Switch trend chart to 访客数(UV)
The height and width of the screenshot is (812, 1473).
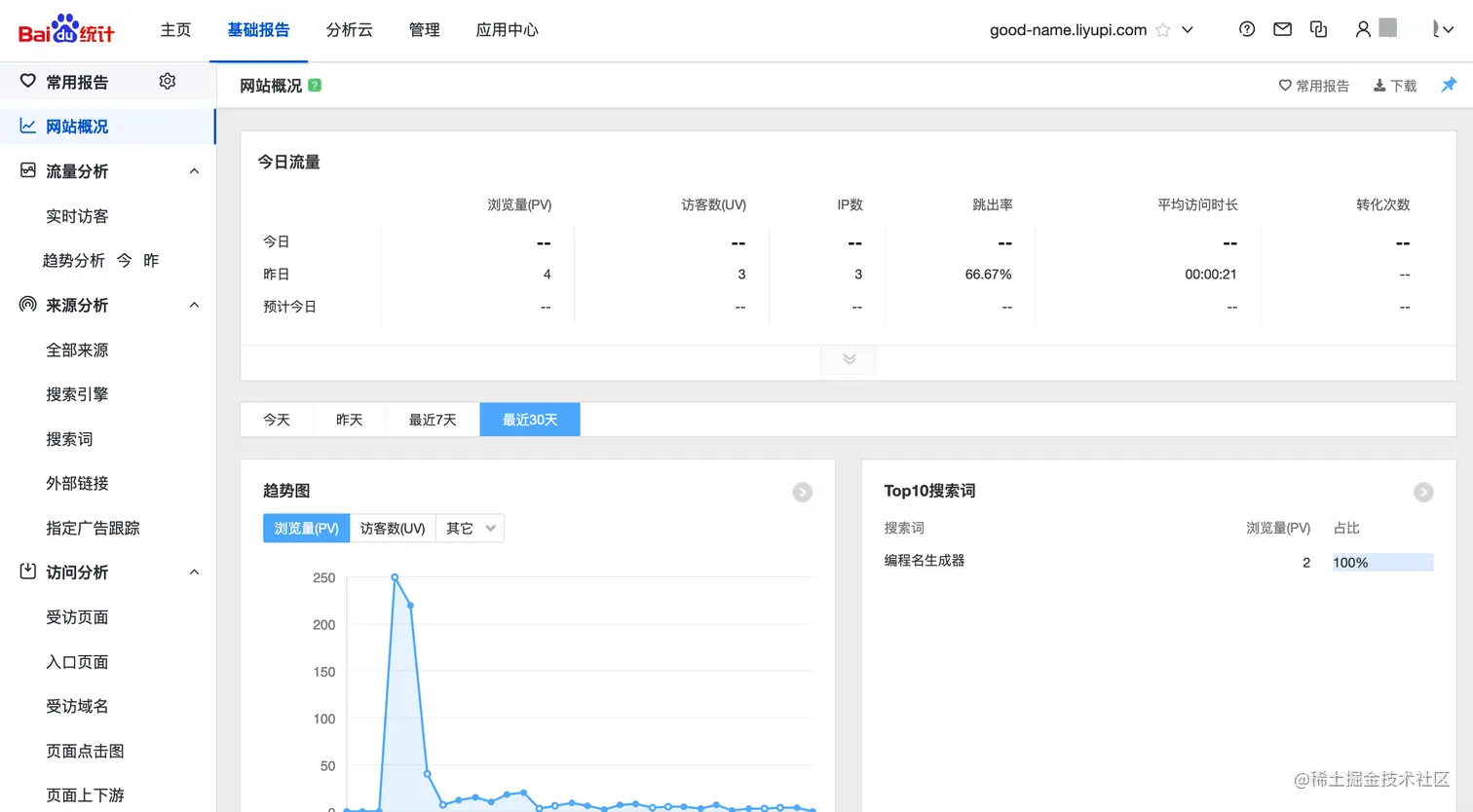[x=393, y=528]
